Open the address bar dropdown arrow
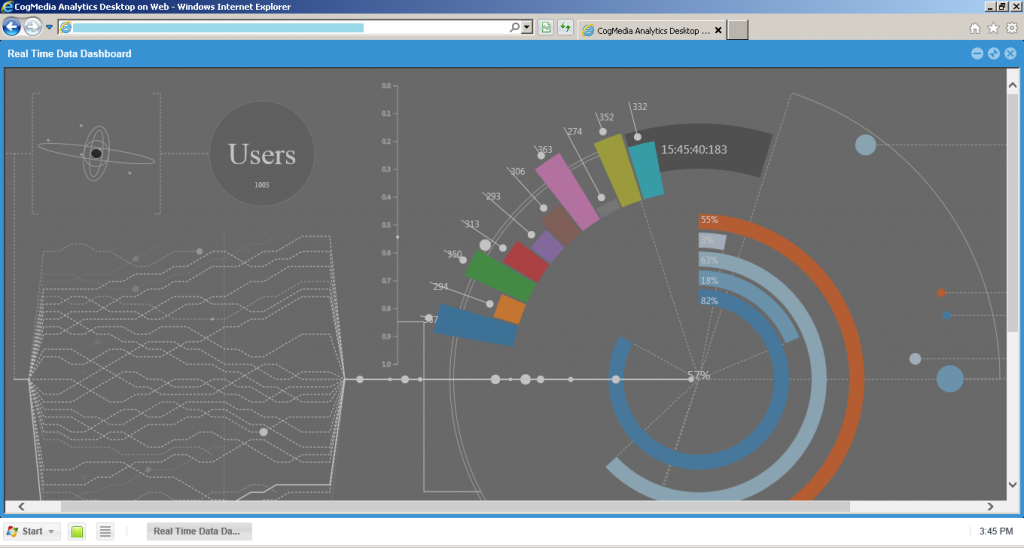 click(527, 28)
